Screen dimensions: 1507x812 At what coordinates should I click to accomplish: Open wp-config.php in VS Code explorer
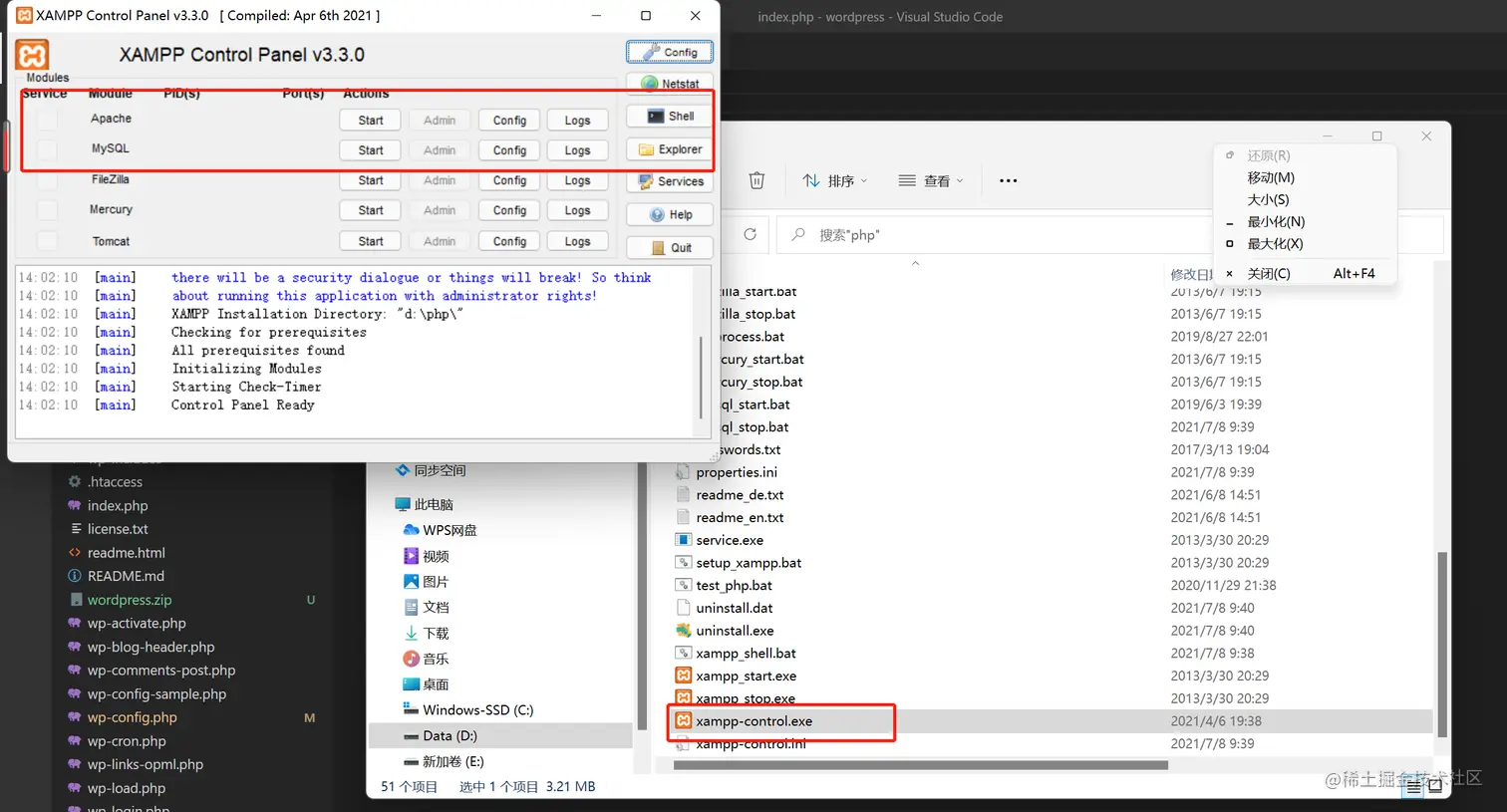click(x=132, y=717)
